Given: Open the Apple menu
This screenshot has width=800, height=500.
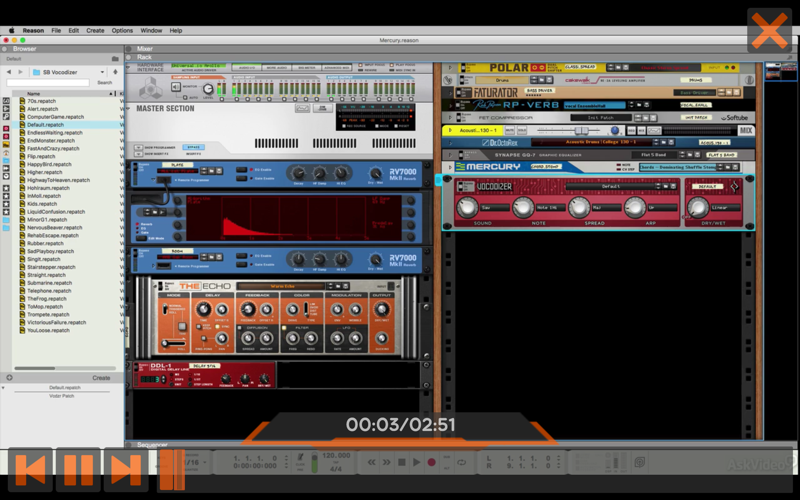Looking at the screenshot, I should pos(12,31).
